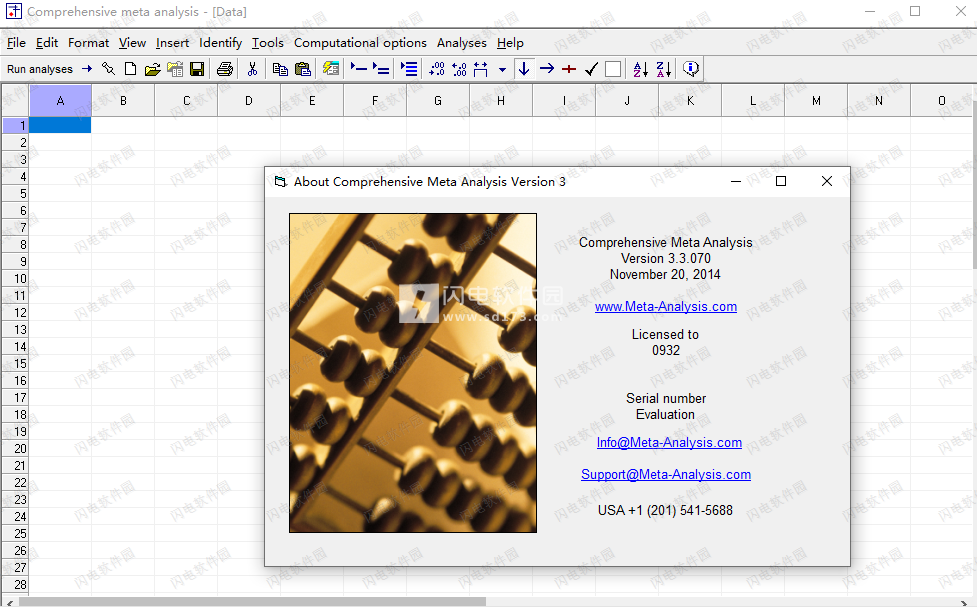
Task: Click the dark red plus icon
Action: click(x=569, y=69)
